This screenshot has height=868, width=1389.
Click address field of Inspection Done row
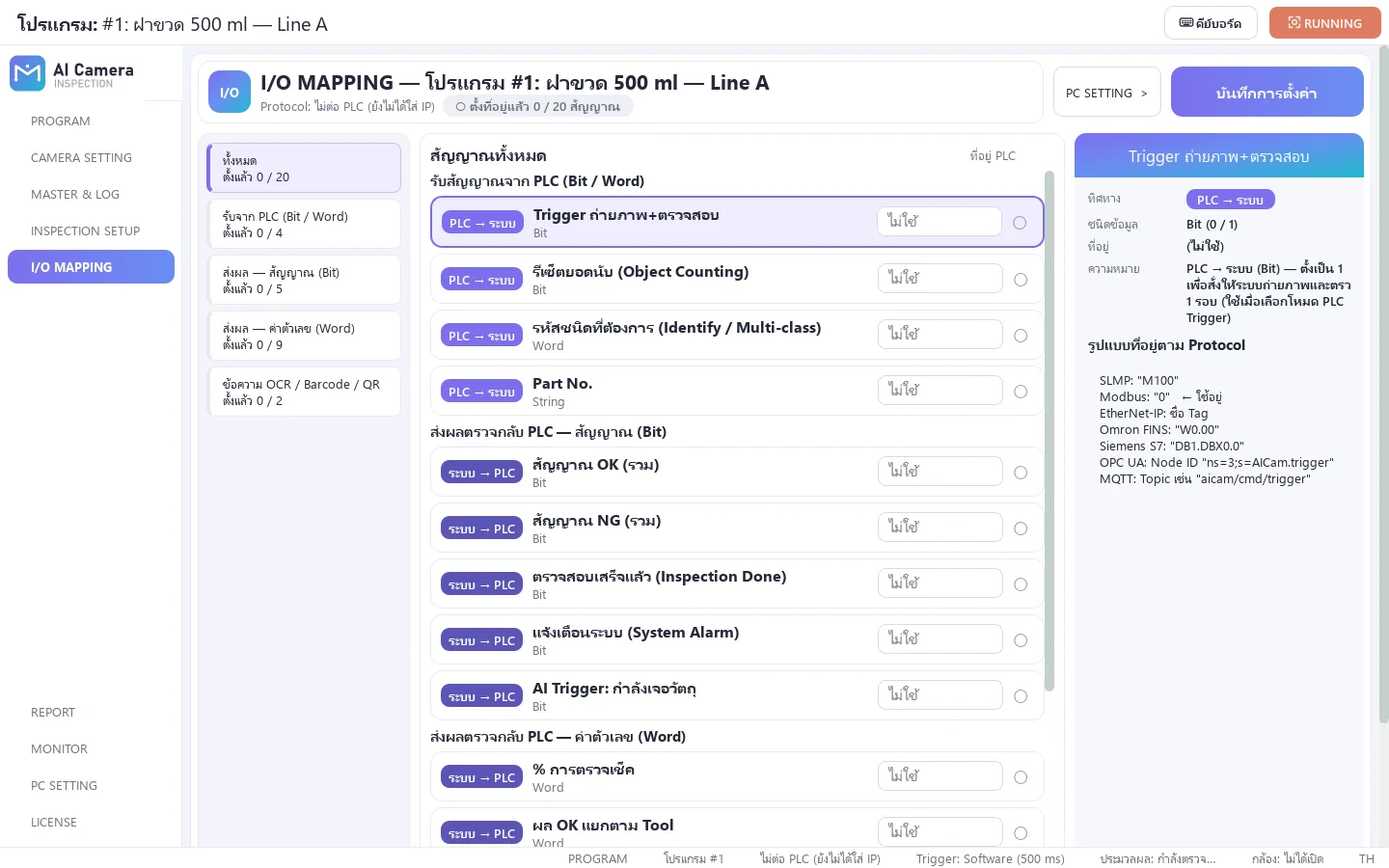tap(940, 583)
